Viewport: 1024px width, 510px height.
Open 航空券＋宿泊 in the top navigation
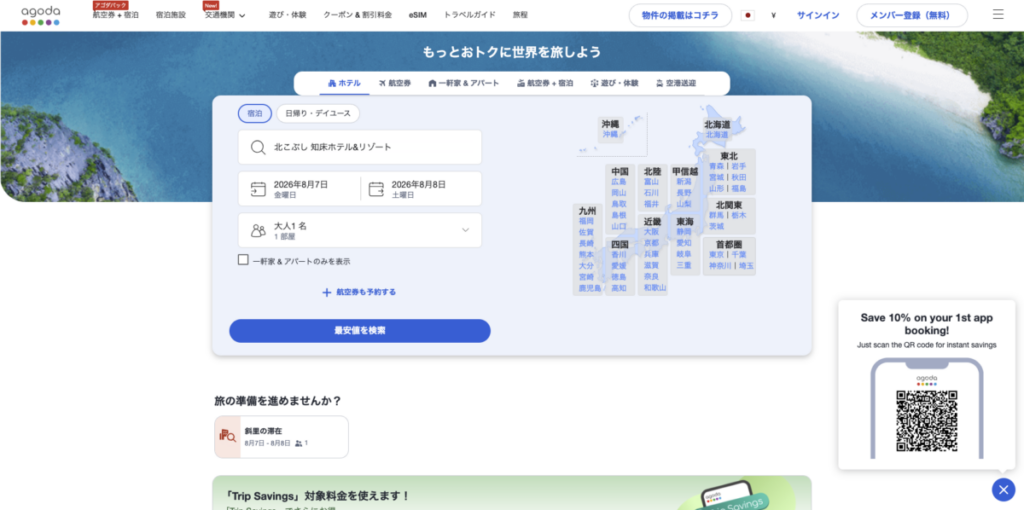tap(116, 15)
